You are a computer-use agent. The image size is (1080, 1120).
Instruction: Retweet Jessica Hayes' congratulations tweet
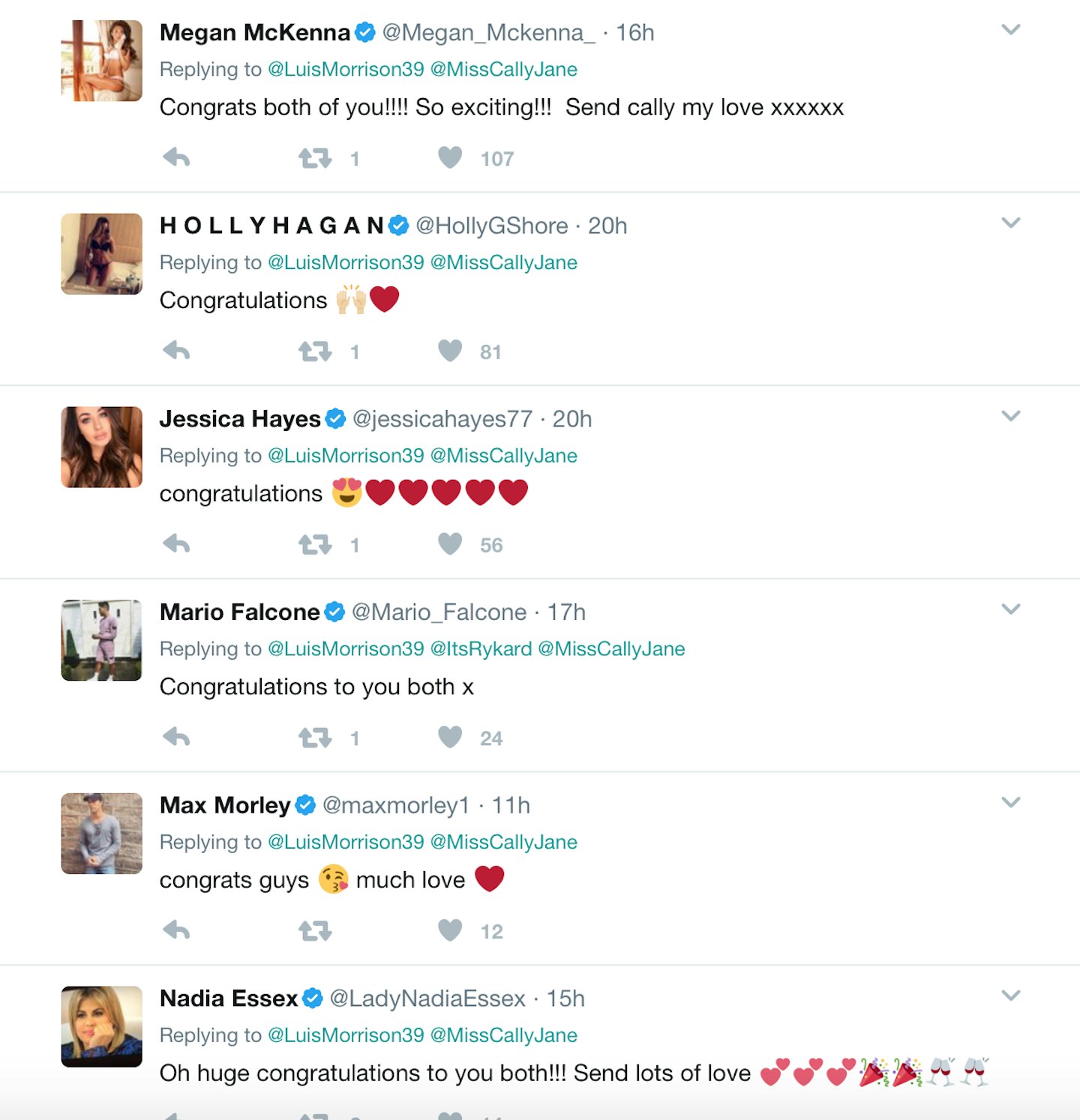click(x=315, y=544)
